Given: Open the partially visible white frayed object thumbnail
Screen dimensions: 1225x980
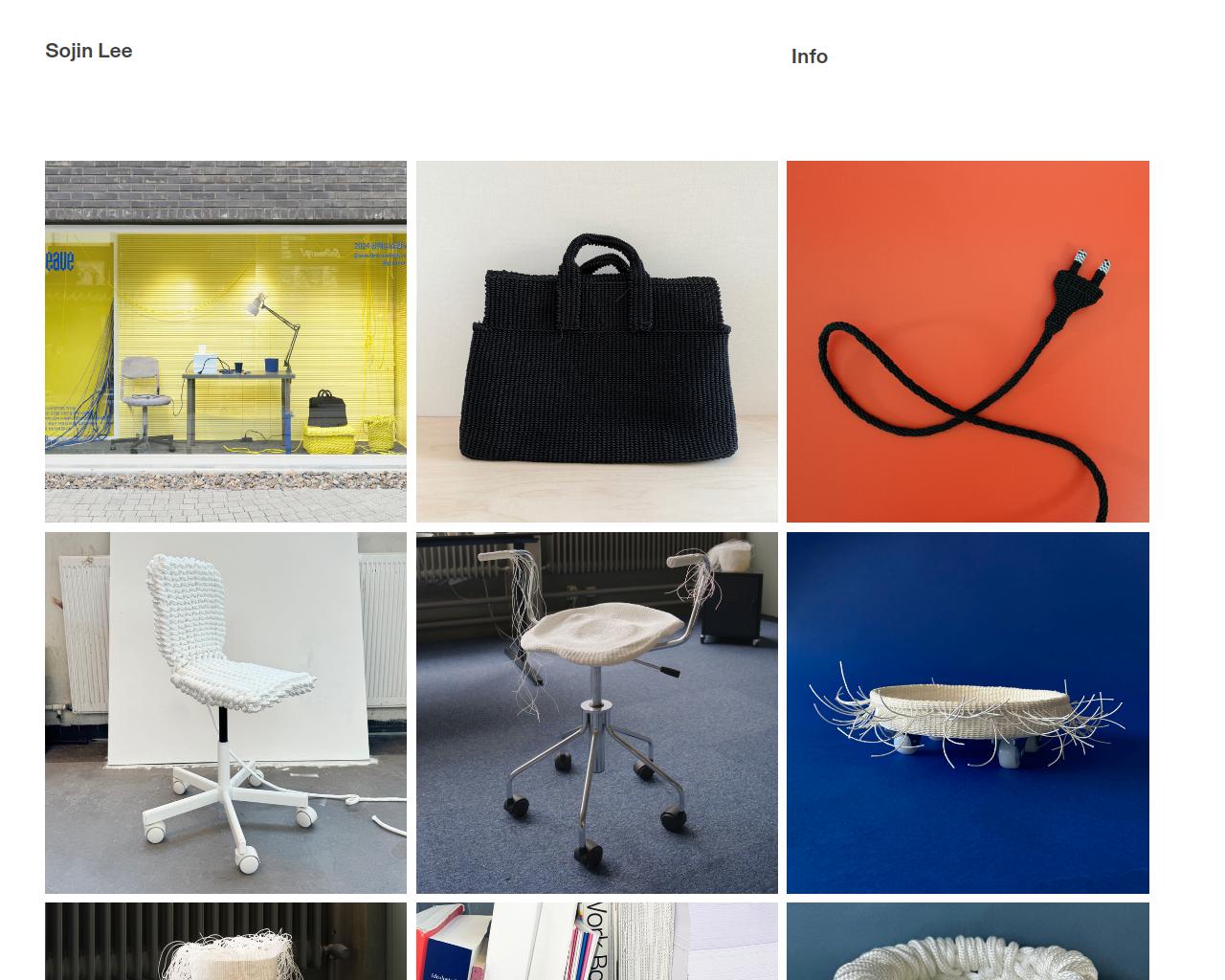Looking at the screenshot, I should (x=226, y=942).
